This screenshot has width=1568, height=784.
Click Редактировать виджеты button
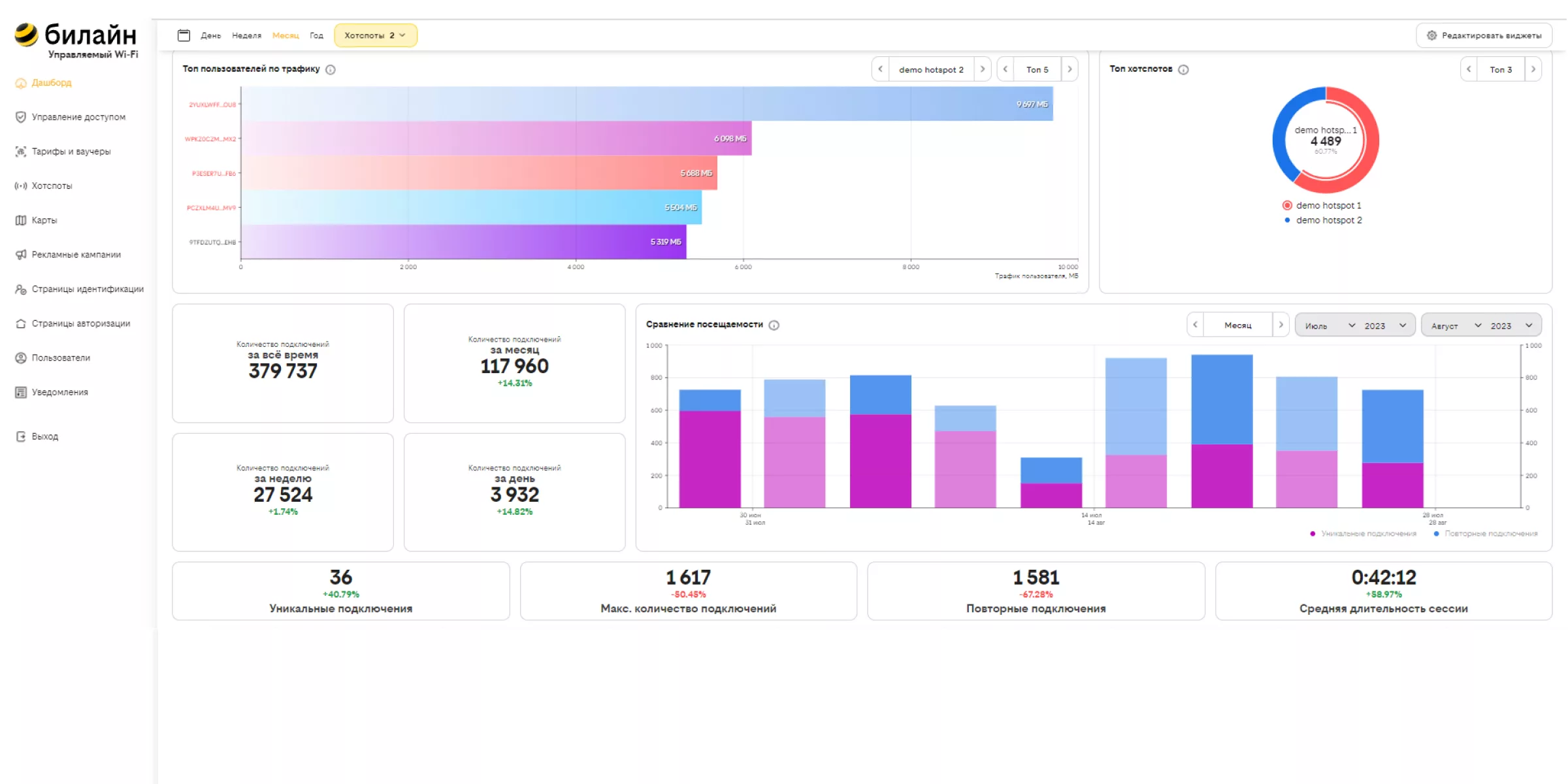pyautogui.click(x=1483, y=36)
